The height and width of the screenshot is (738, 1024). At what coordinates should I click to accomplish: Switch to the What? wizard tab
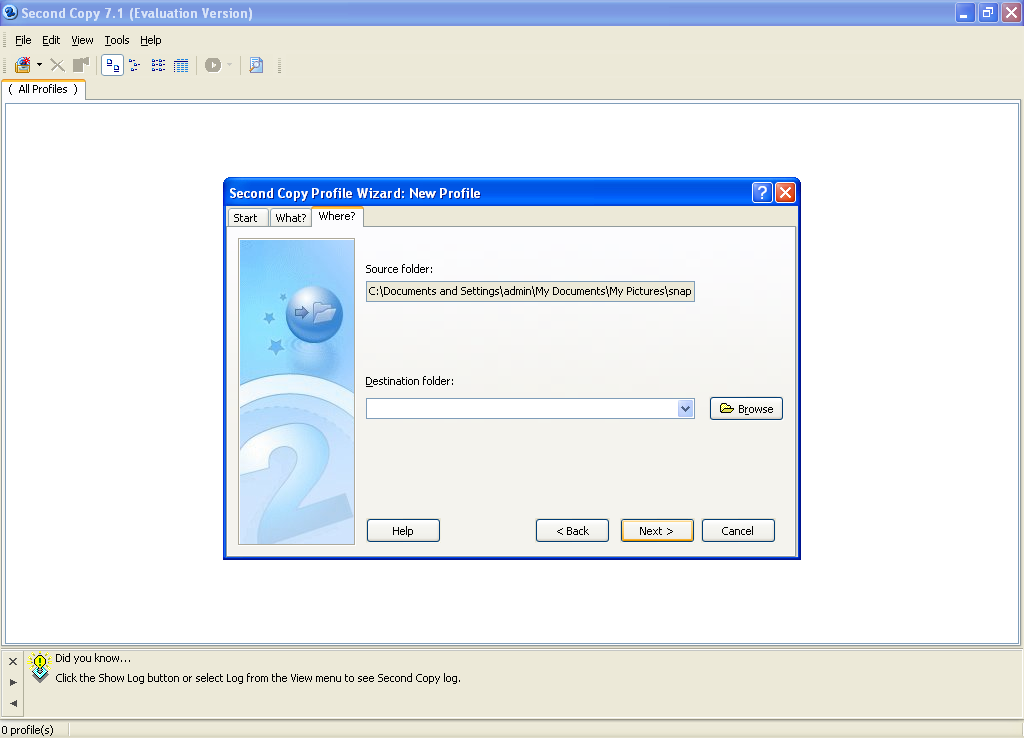[x=291, y=217]
